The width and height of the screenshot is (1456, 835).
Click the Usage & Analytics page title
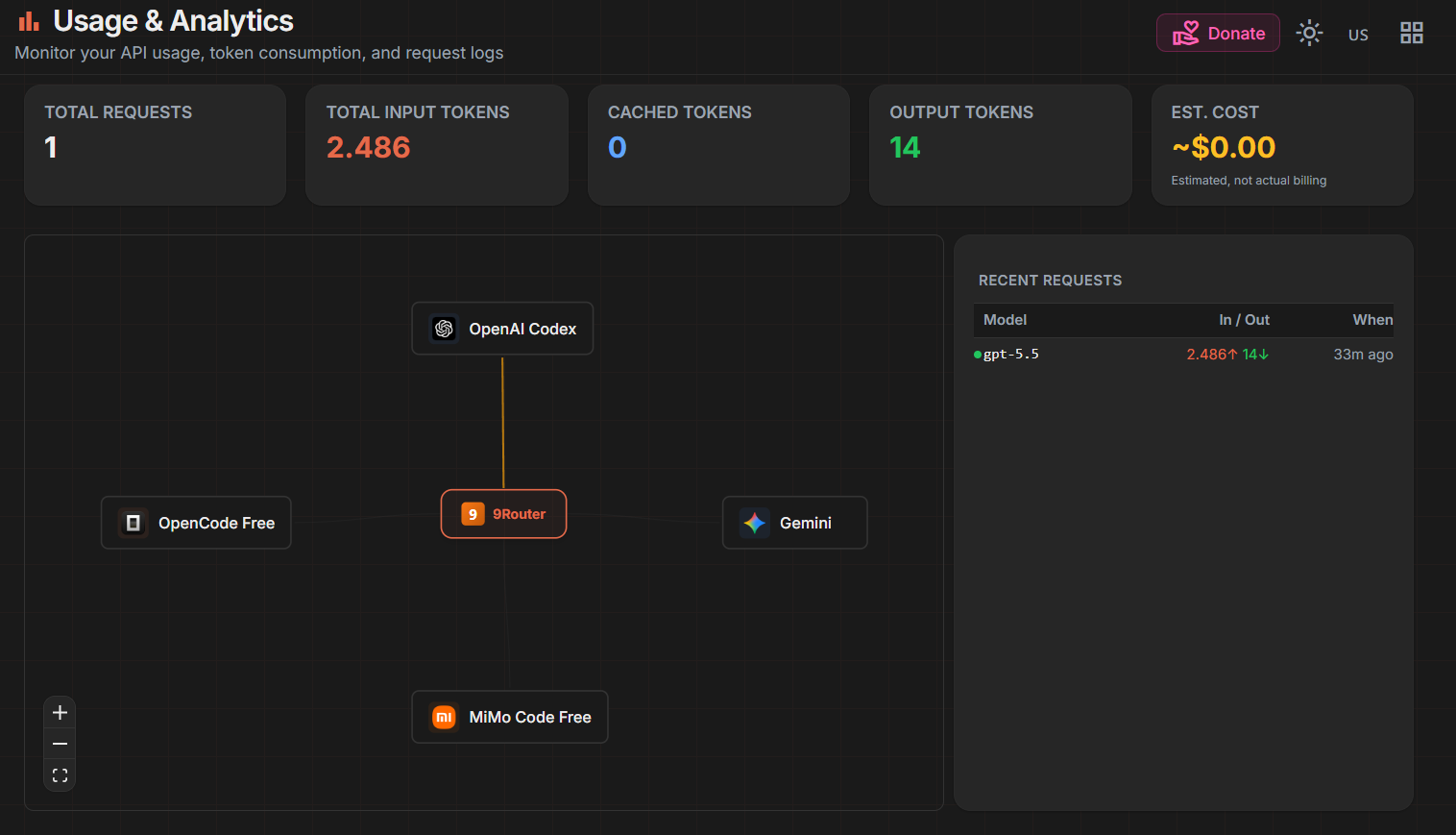pyautogui.click(x=174, y=21)
